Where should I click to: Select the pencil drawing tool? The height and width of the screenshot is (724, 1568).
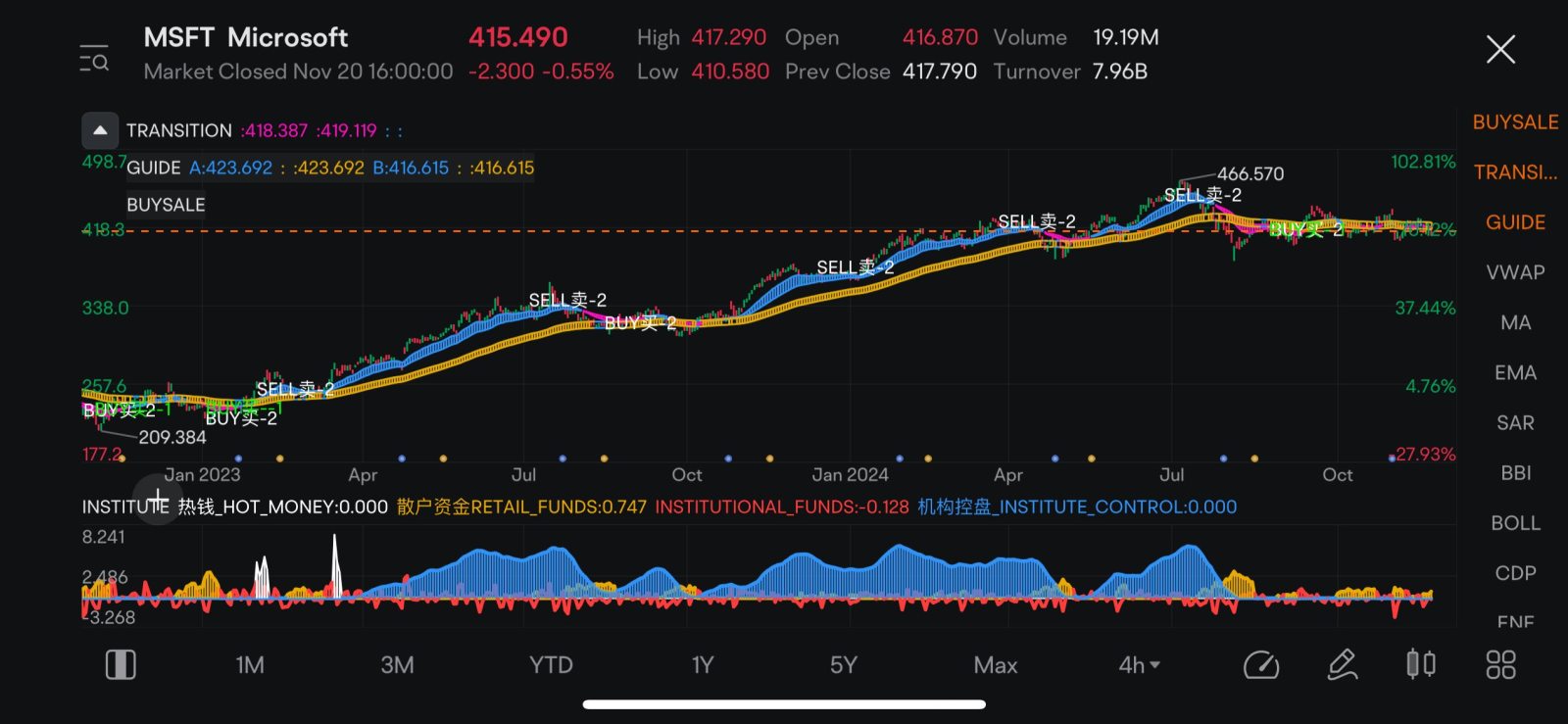(x=1342, y=664)
